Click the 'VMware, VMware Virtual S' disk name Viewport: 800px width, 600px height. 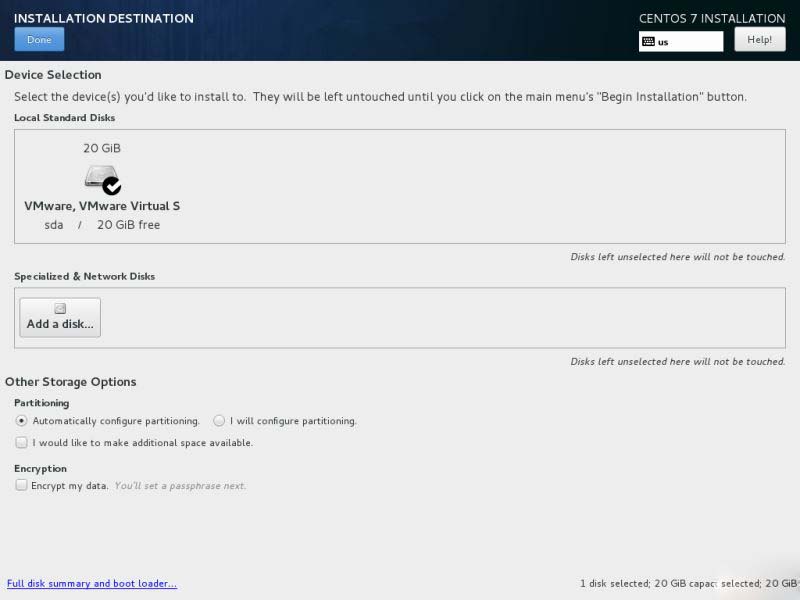coord(102,206)
